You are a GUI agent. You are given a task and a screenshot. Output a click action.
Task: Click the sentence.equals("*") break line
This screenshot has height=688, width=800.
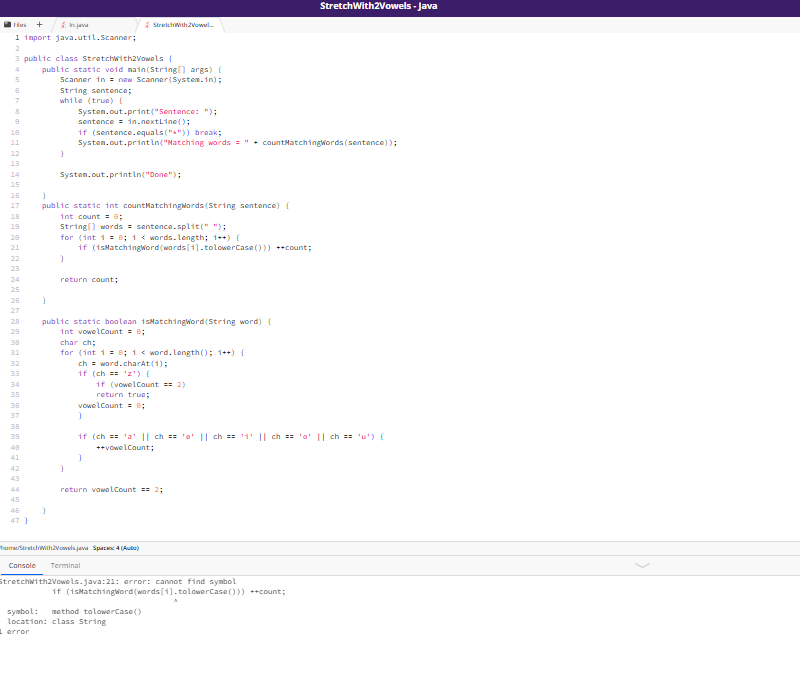coord(150,132)
